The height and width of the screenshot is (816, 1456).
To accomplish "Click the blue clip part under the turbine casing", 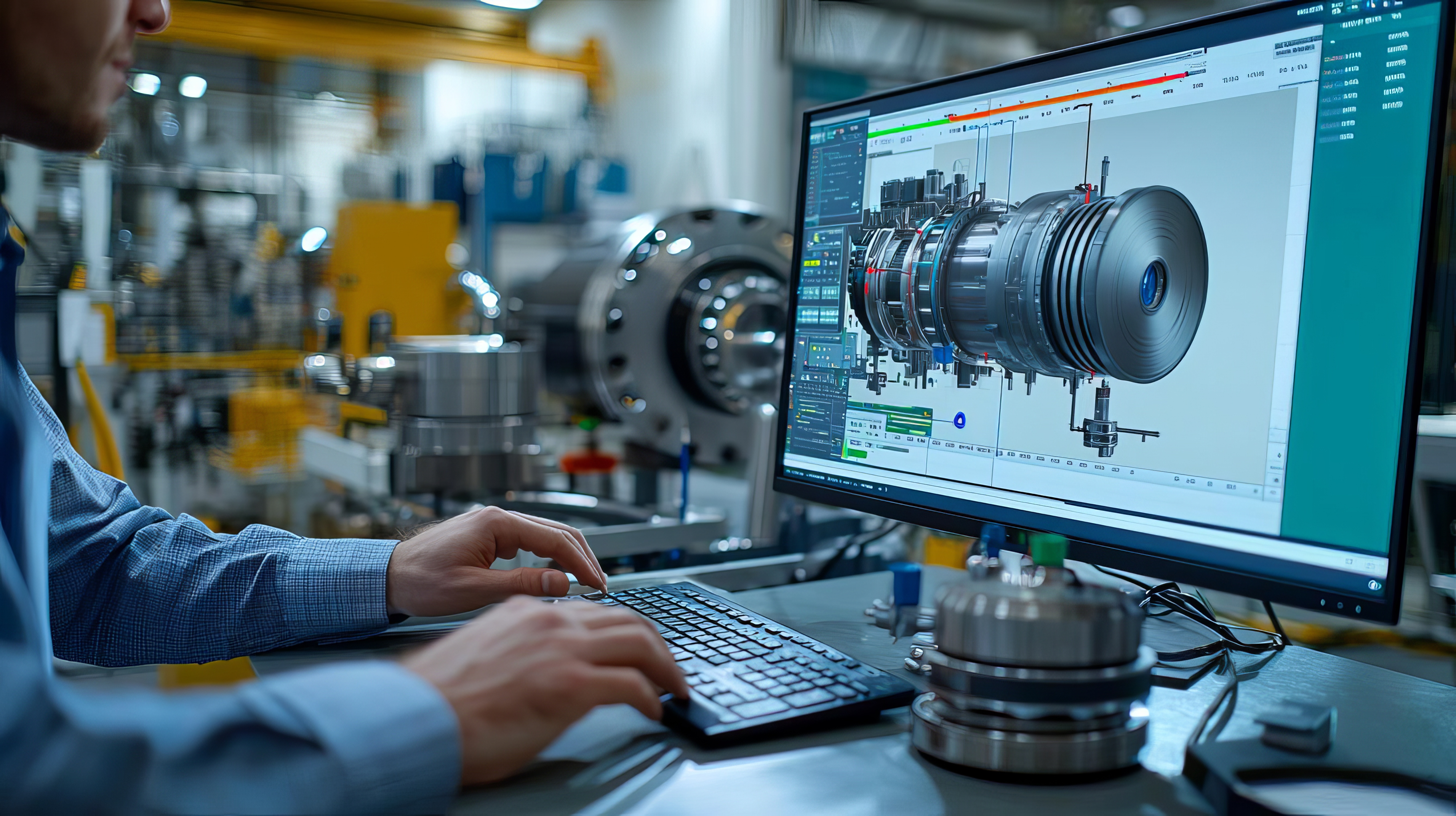I will click(x=943, y=354).
